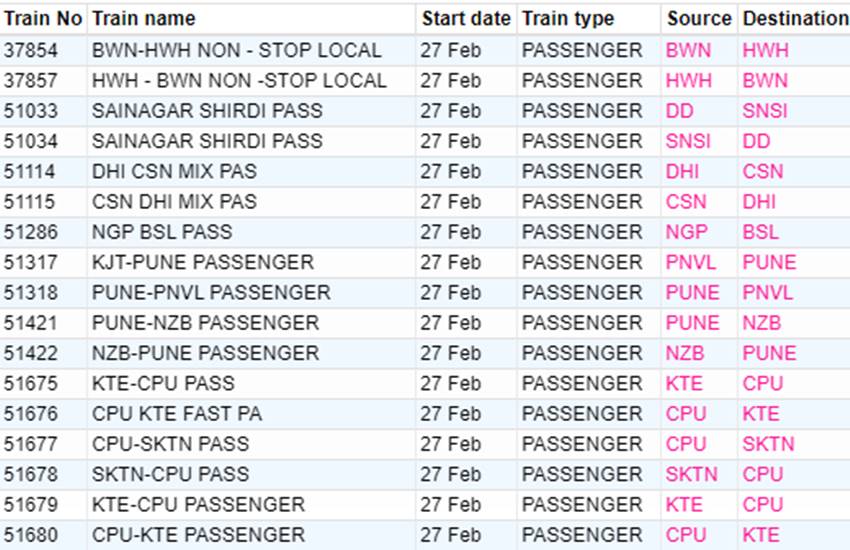Image resolution: width=850 pixels, height=550 pixels.
Task: Select the Source column header
Action: tap(699, 19)
